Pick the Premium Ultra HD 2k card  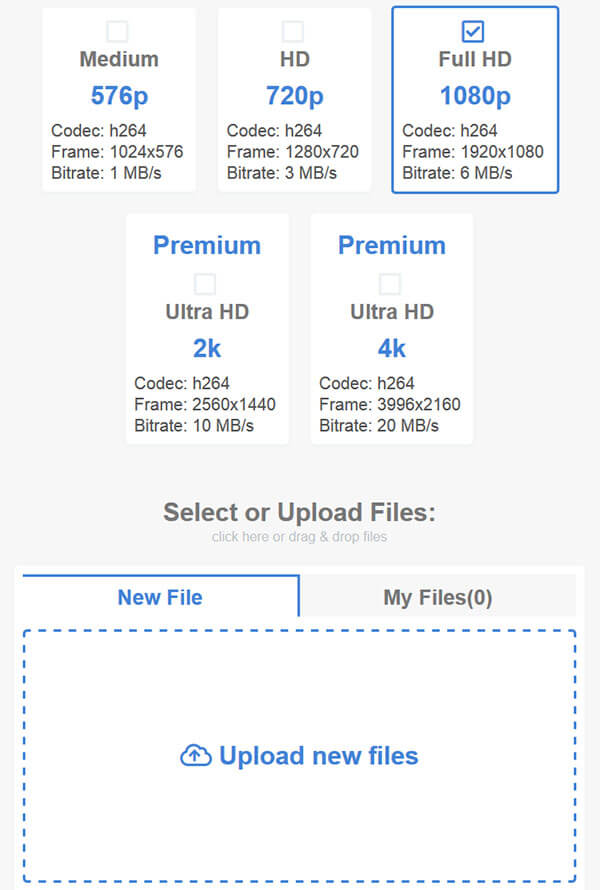[x=207, y=330]
